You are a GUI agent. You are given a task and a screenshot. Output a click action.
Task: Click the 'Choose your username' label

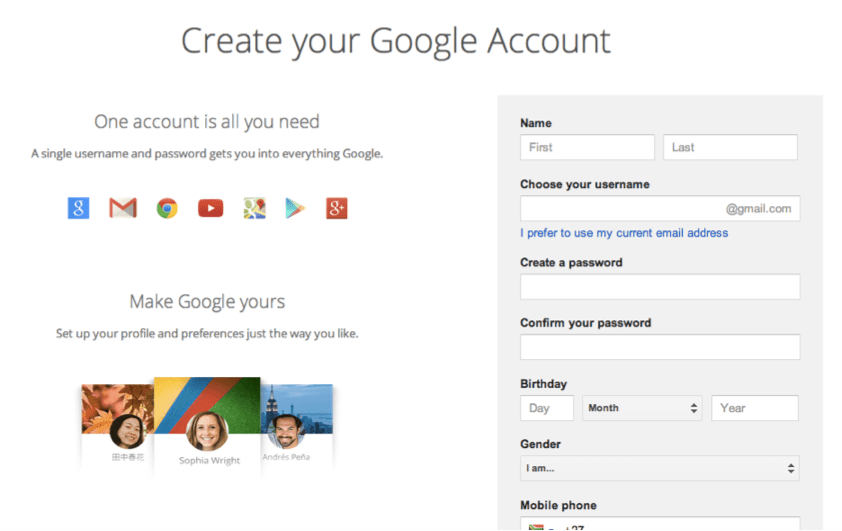(585, 184)
